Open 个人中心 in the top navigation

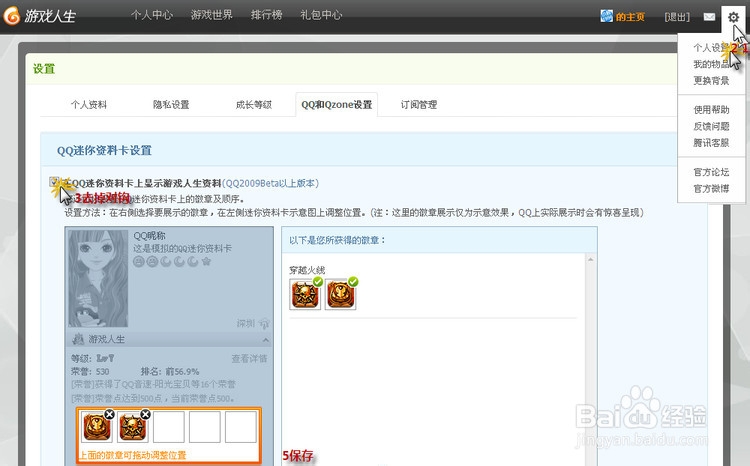[152, 15]
